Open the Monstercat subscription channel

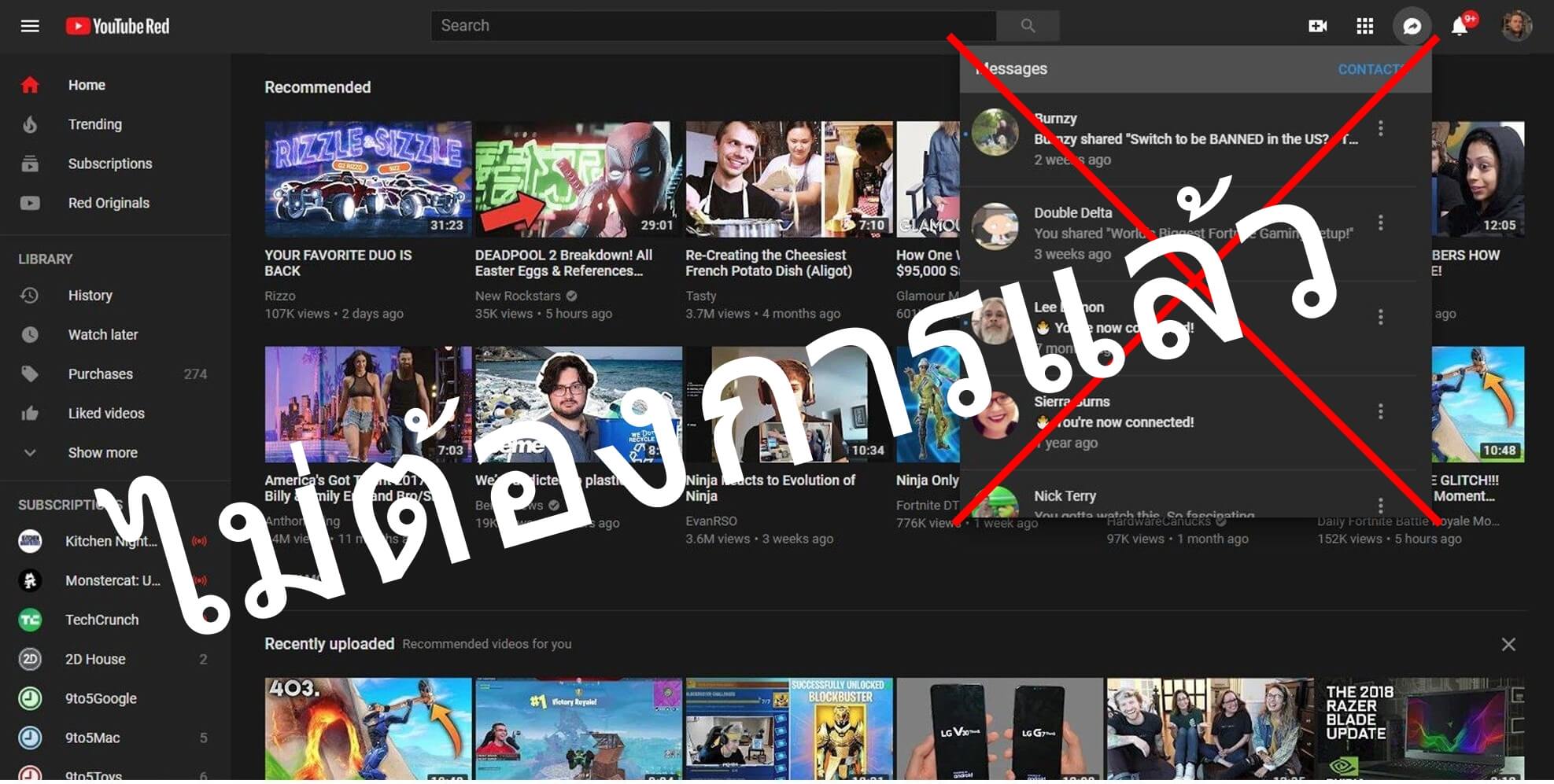click(x=115, y=580)
